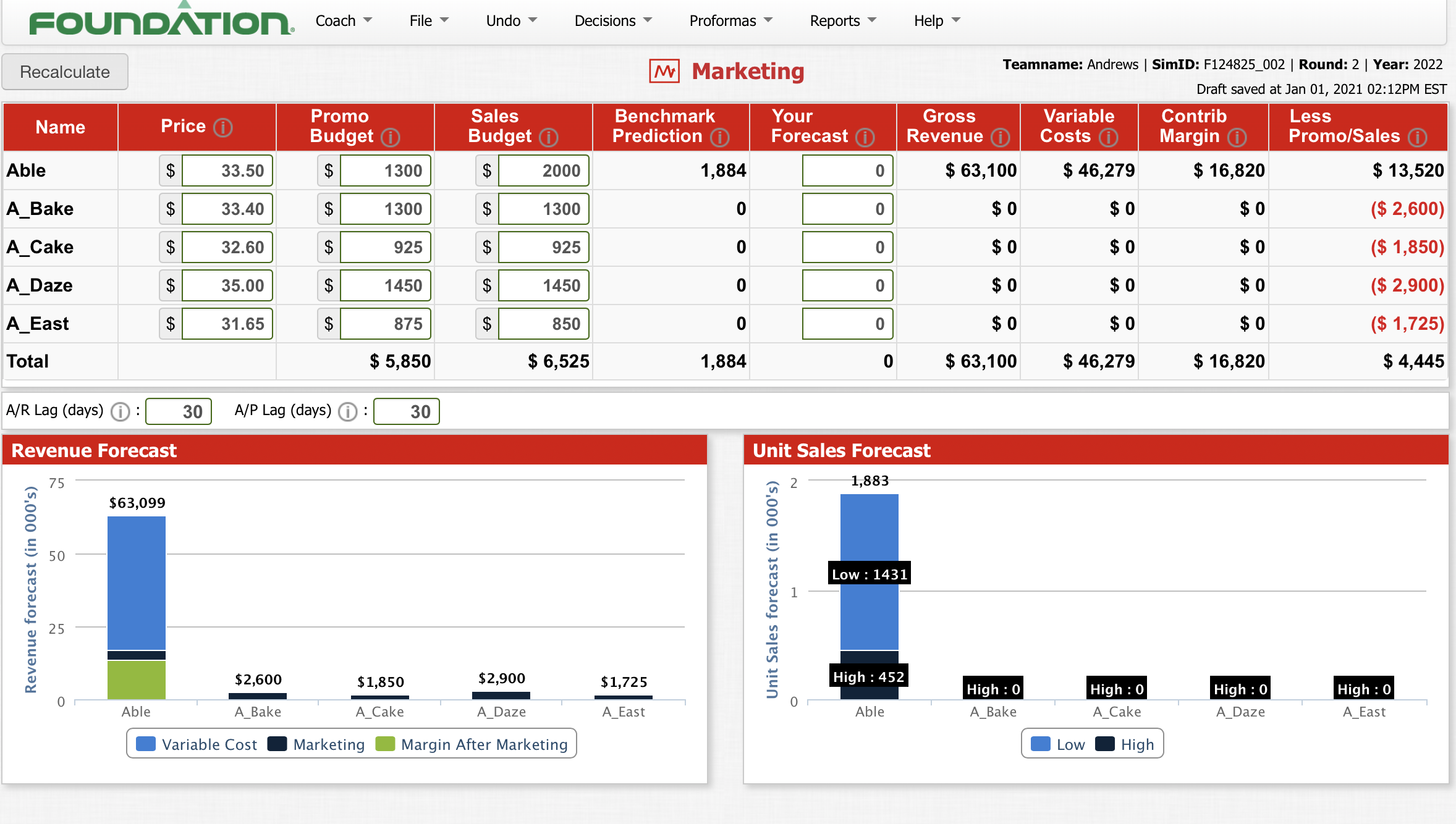Image resolution: width=1456 pixels, height=824 pixels.
Task: Click the Low : 1431 chart label
Action: 870,574
